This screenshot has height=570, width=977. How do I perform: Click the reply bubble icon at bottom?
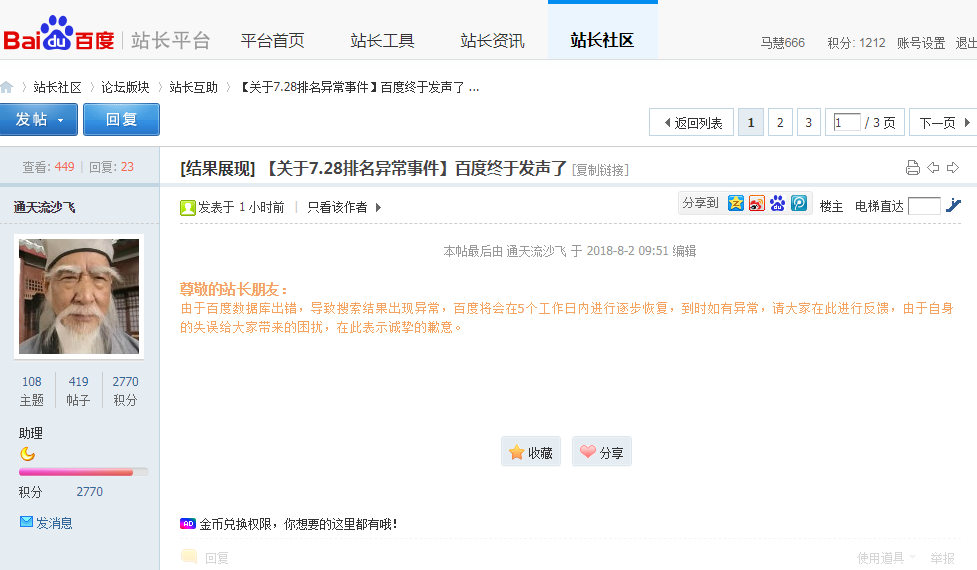tap(189, 556)
